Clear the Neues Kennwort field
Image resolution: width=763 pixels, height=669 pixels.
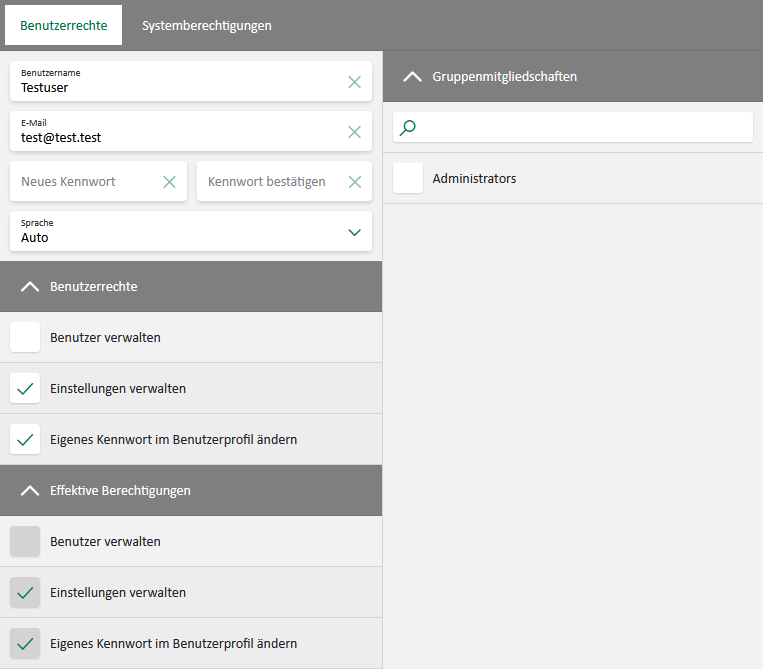[169, 182]
